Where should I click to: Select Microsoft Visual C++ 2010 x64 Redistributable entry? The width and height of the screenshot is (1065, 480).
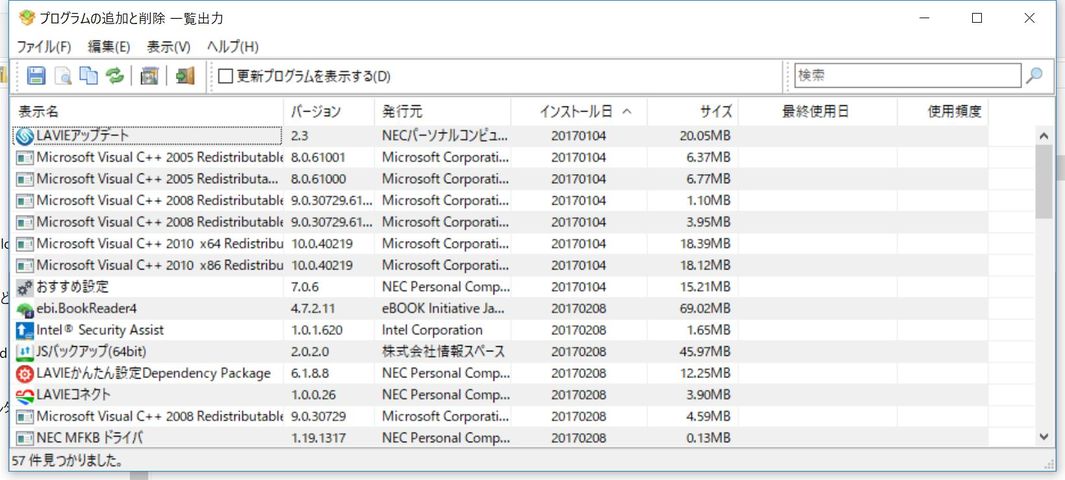[160, 244]
